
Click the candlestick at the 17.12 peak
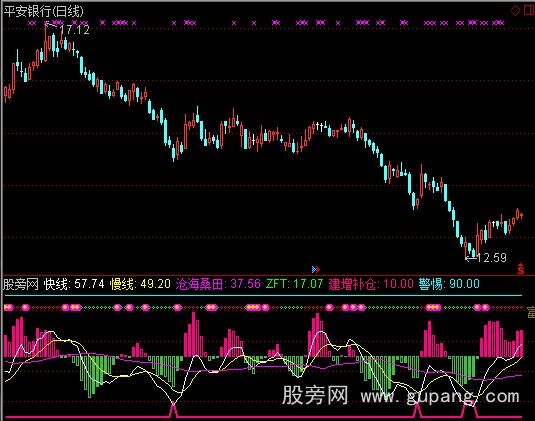click(46, 42)
